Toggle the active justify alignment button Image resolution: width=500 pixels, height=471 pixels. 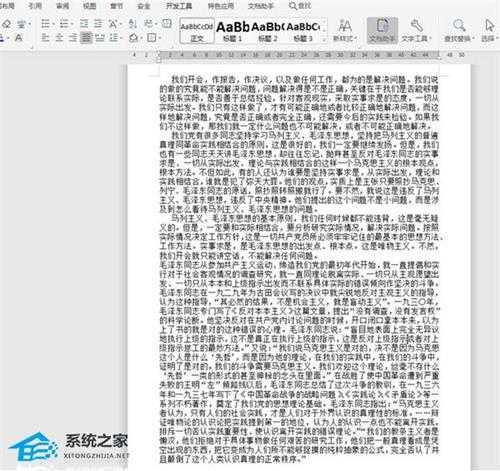pos(86,38)
